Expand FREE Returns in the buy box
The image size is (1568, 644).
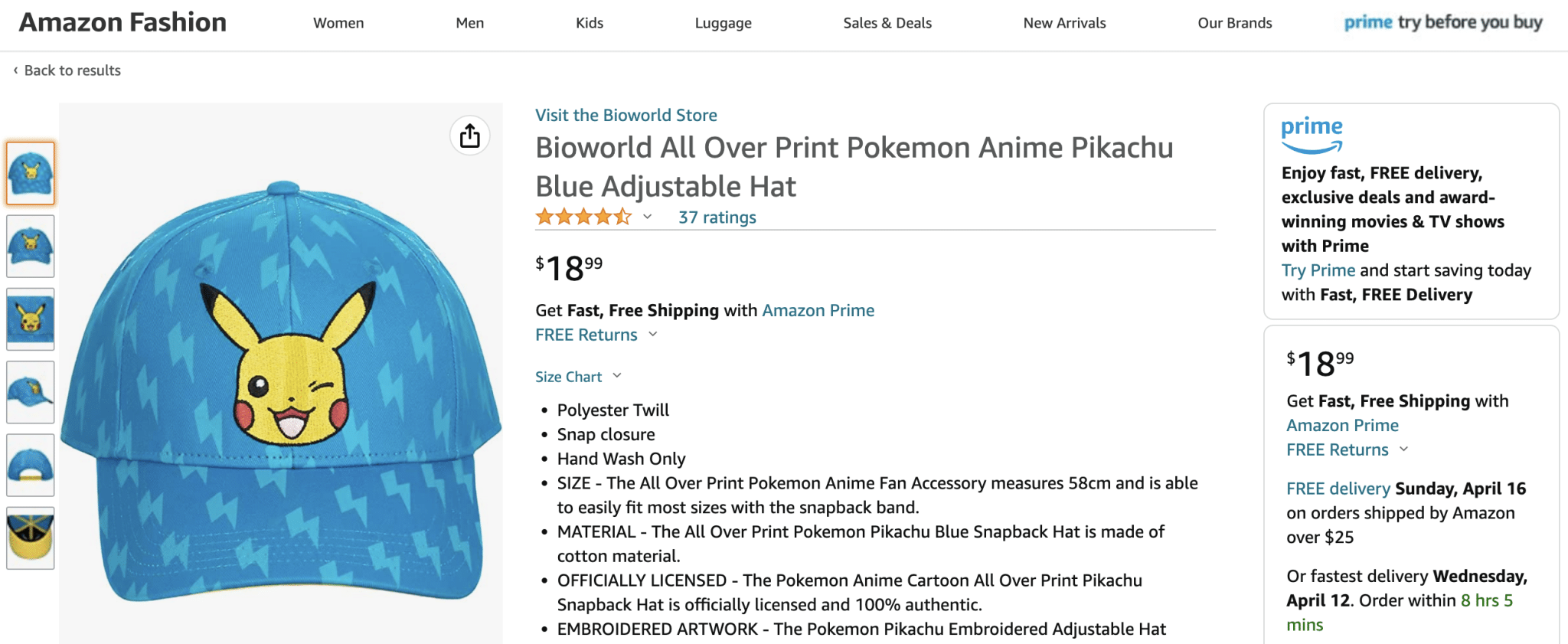(x=1337, y=449)
